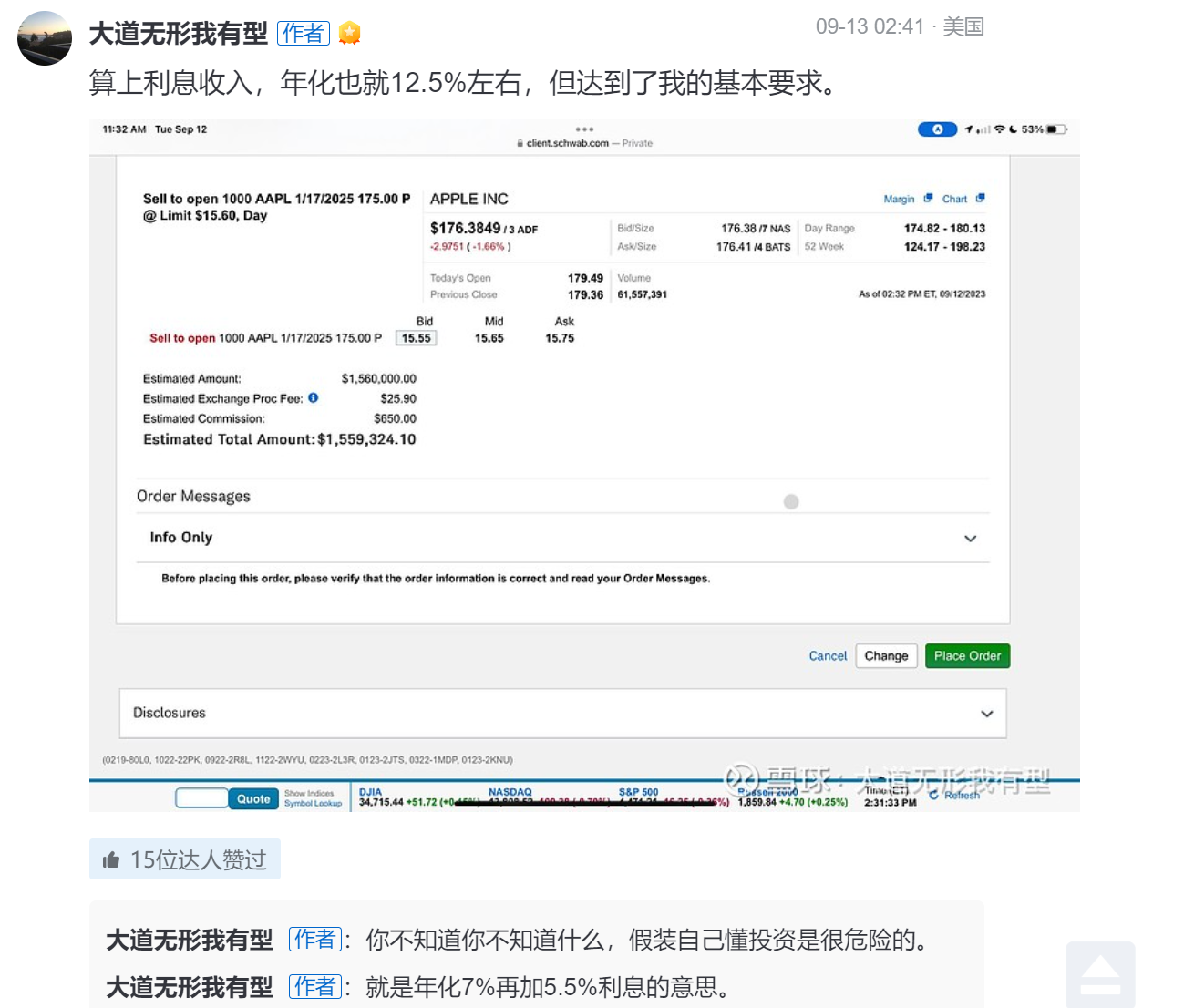Image resolution: width=1184 pixels, height=1008 pixels.
Task: Click the thumbs-up icon for 15位达人赞过
Action: click(x=111, y=859)
